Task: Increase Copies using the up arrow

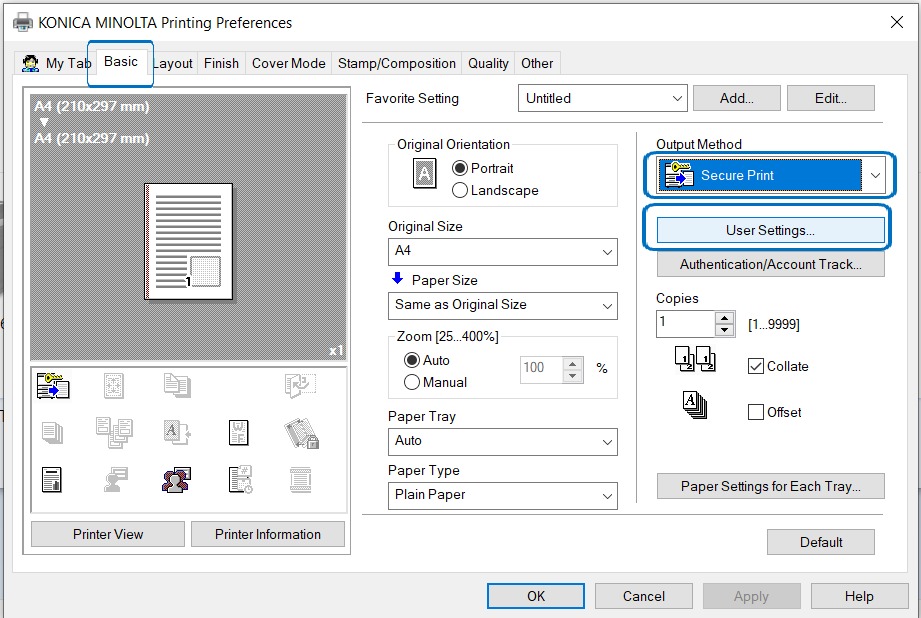Action: point(725,318)
